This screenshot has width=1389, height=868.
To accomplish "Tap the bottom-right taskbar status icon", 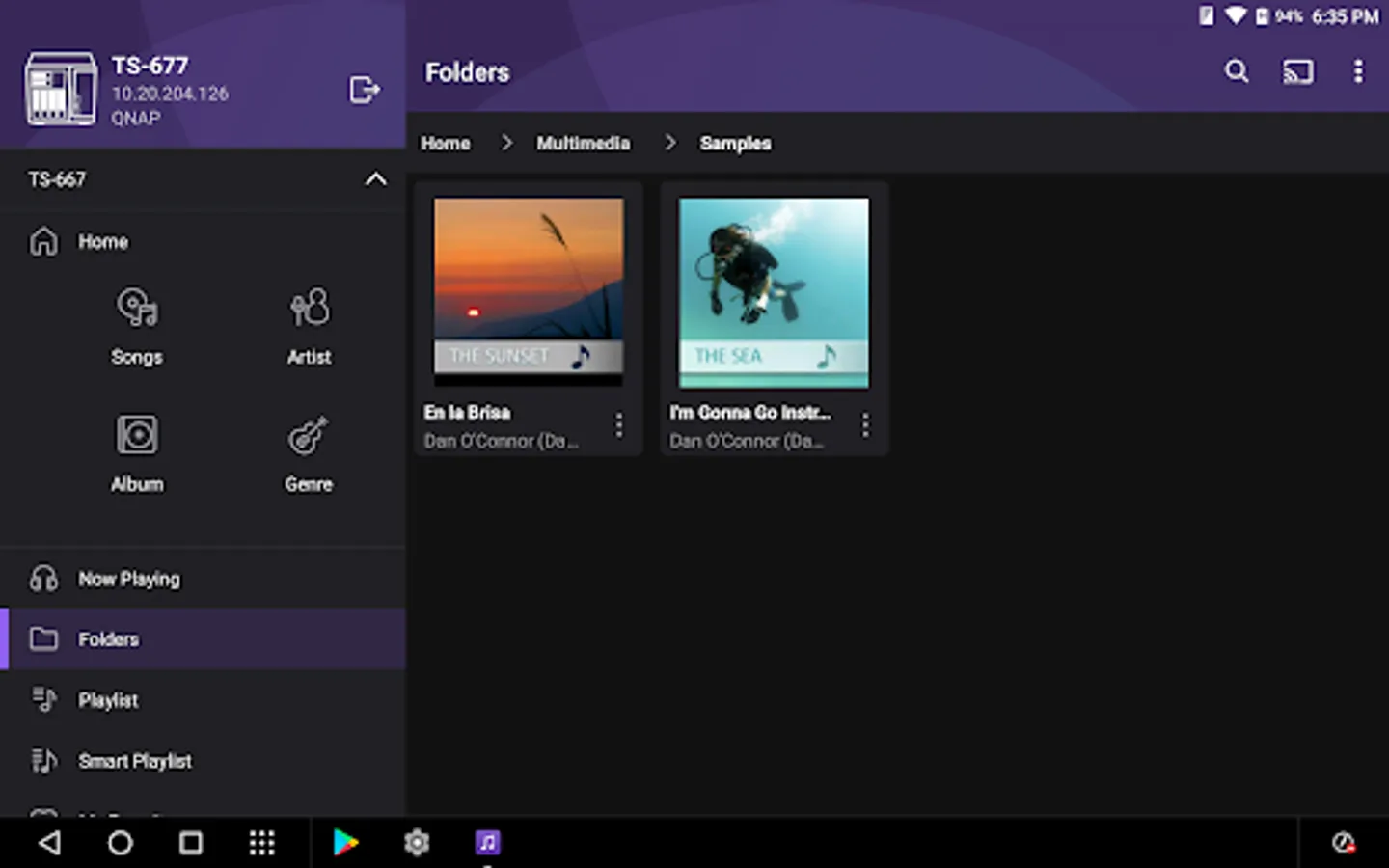I will [x=1344, y=843].
